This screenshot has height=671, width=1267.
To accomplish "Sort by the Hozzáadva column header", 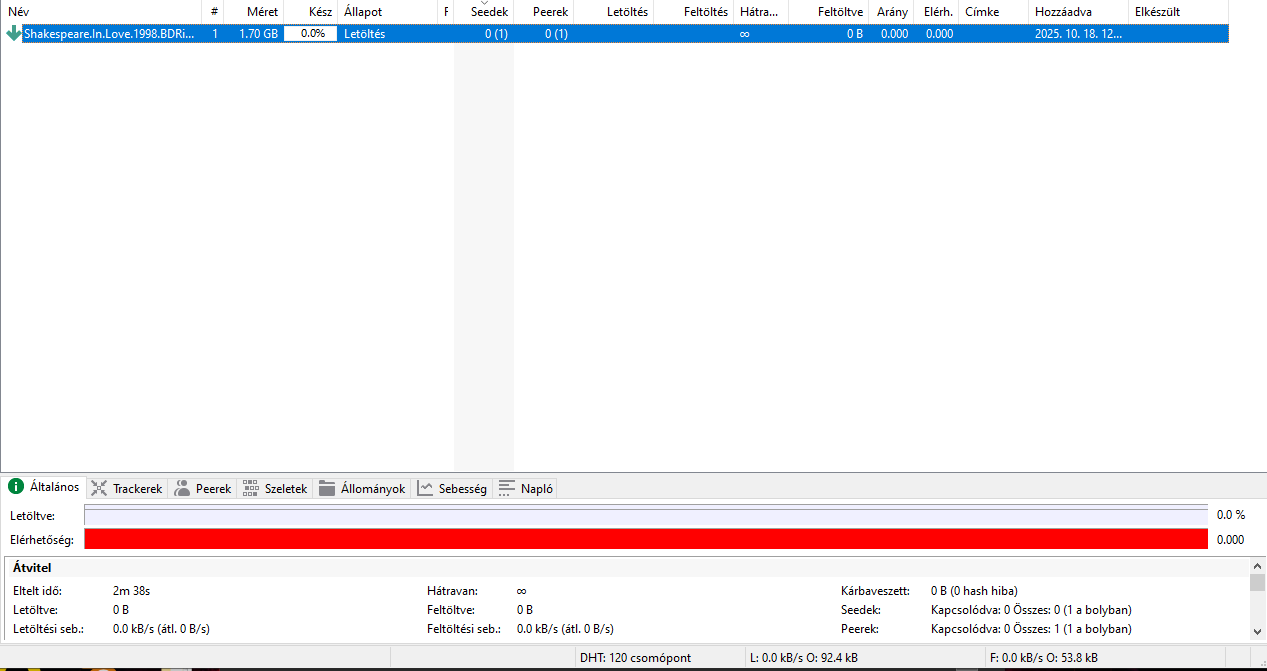I will (1077, 12).
